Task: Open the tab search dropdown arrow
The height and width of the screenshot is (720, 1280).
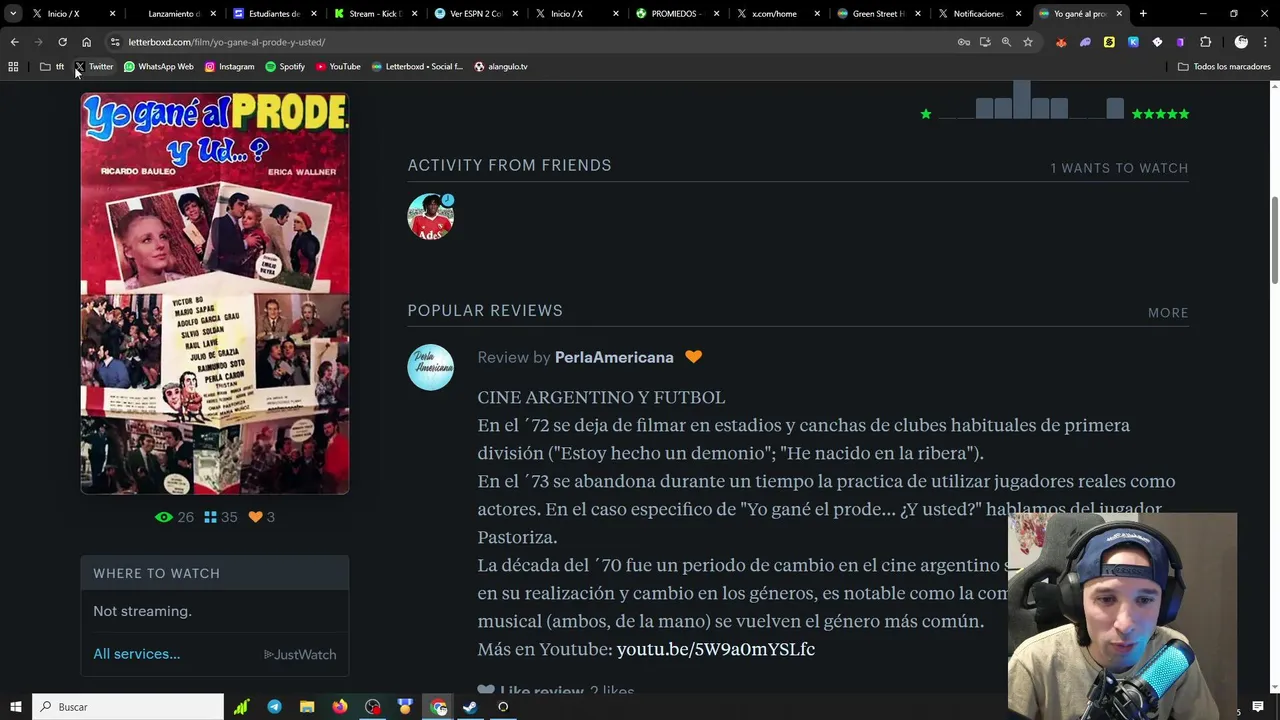Action: pyautogui.click(x=13, y=14)
